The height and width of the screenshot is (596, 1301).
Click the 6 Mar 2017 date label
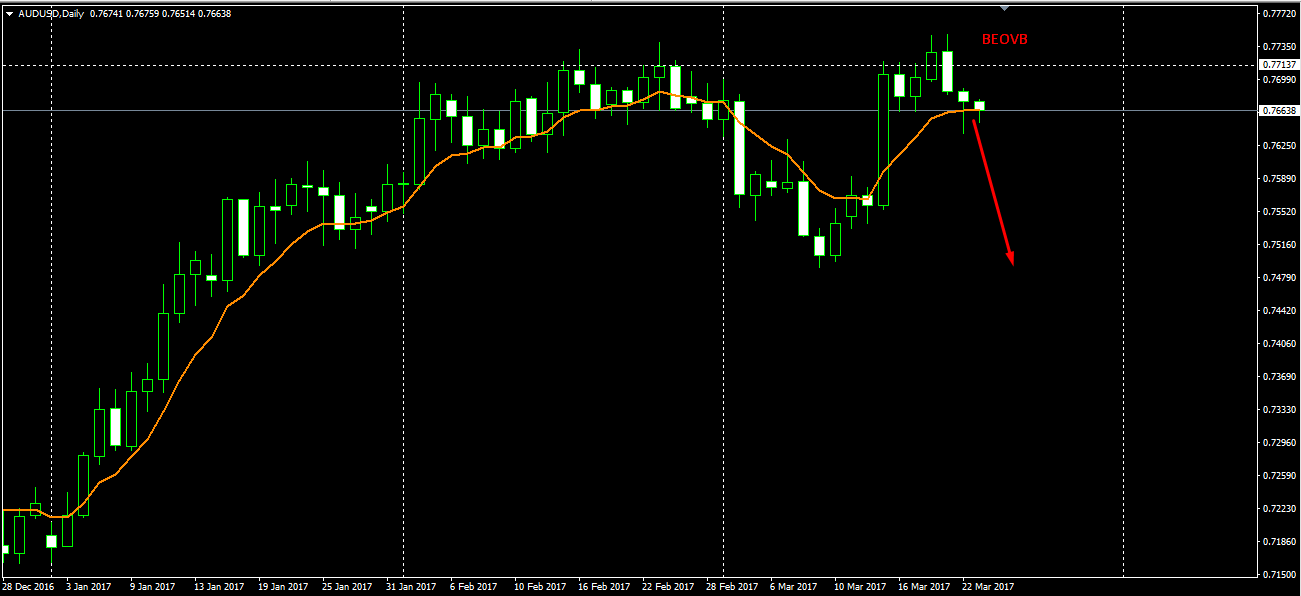[794, 588]
